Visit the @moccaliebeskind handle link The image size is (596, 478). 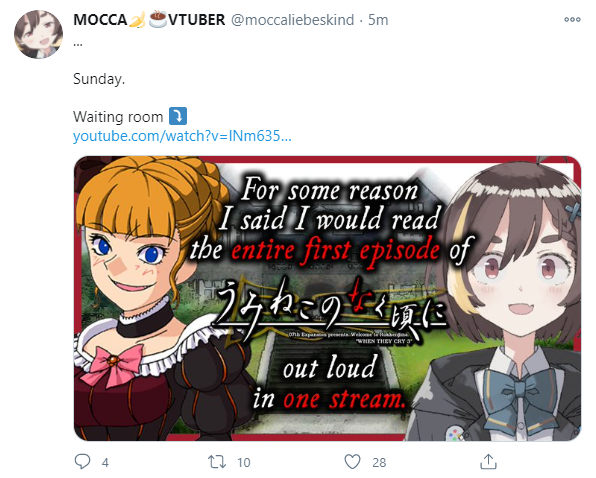point(292,20)
